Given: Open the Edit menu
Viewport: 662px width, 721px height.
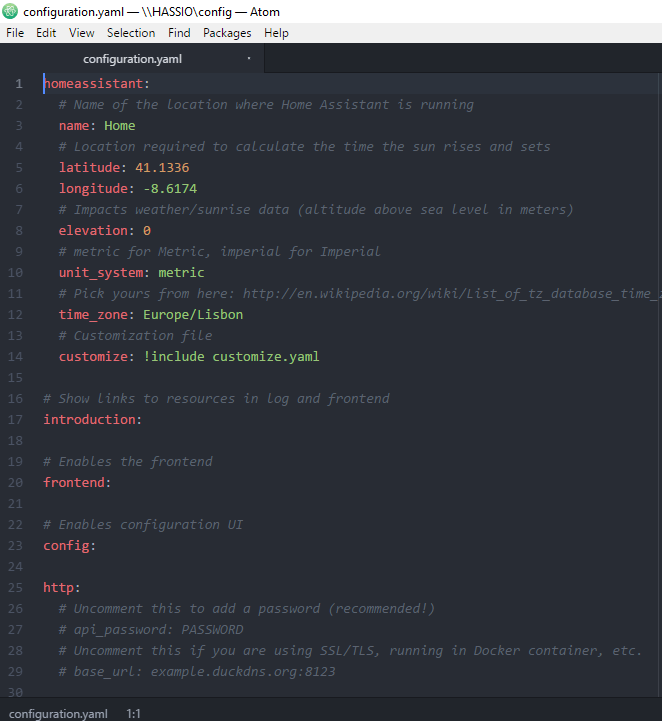Looking at the screenshot, I should (x=46, y=33).
